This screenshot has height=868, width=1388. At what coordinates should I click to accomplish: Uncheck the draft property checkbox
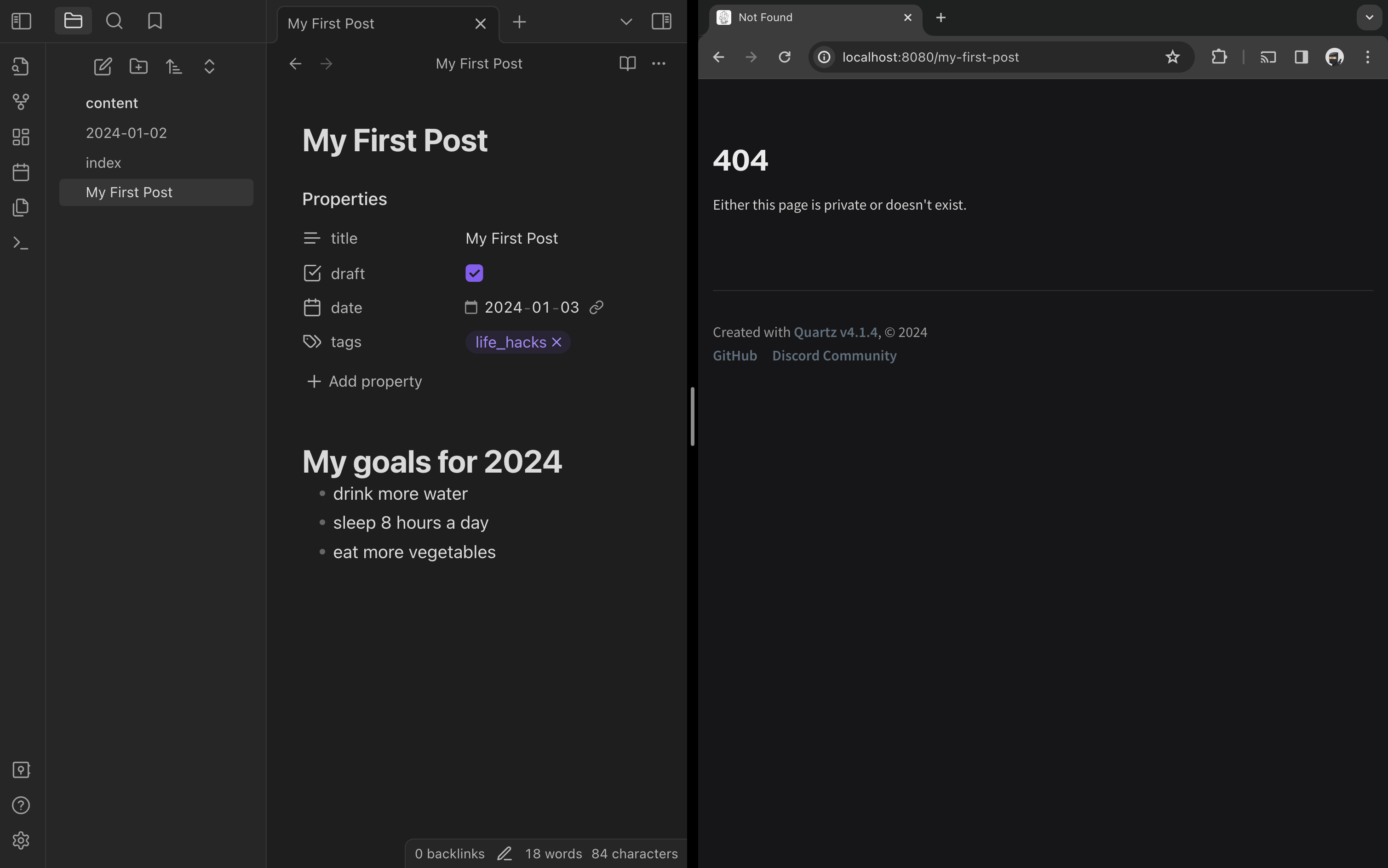[474, 273]
